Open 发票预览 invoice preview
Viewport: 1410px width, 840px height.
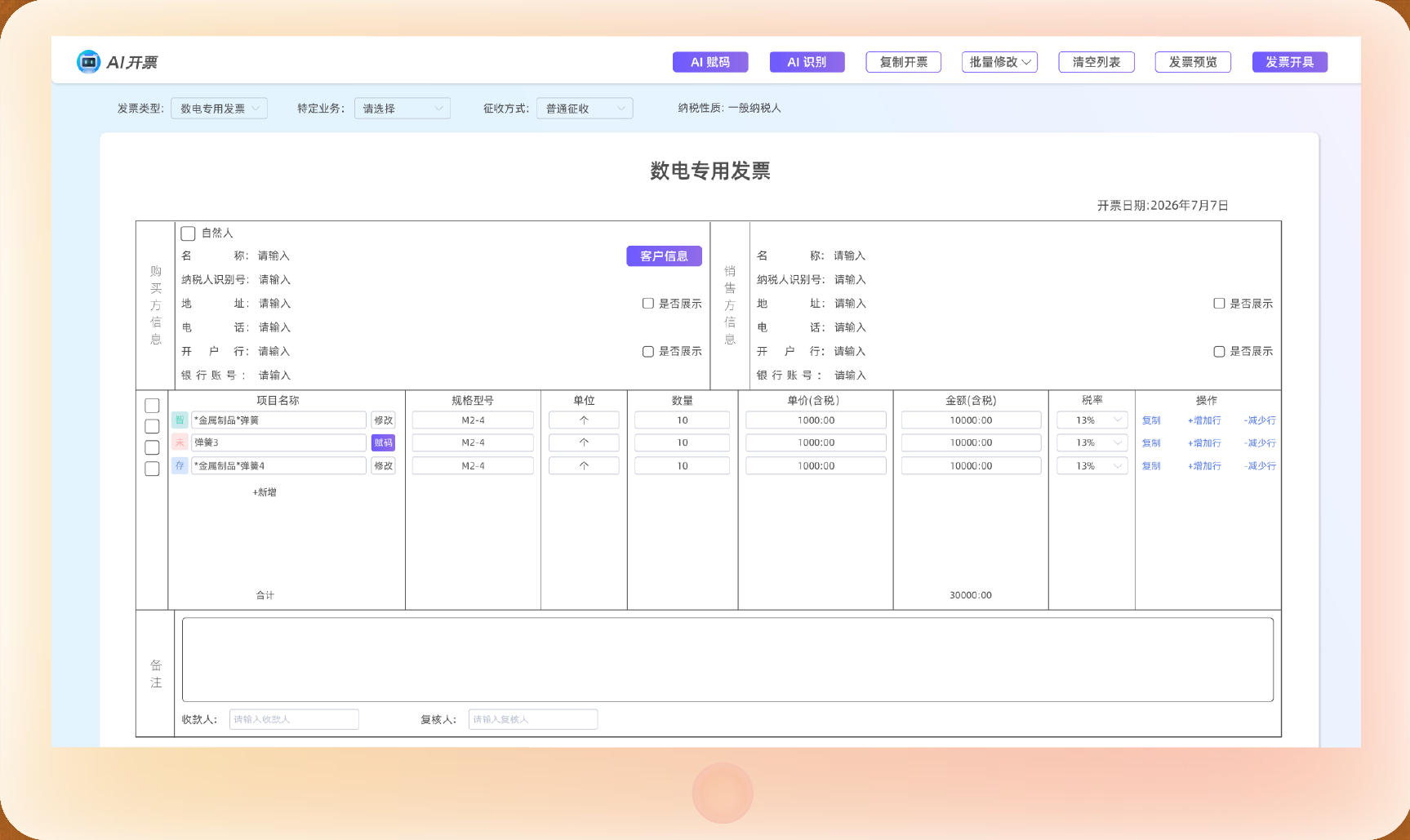tap(1193, 62)
